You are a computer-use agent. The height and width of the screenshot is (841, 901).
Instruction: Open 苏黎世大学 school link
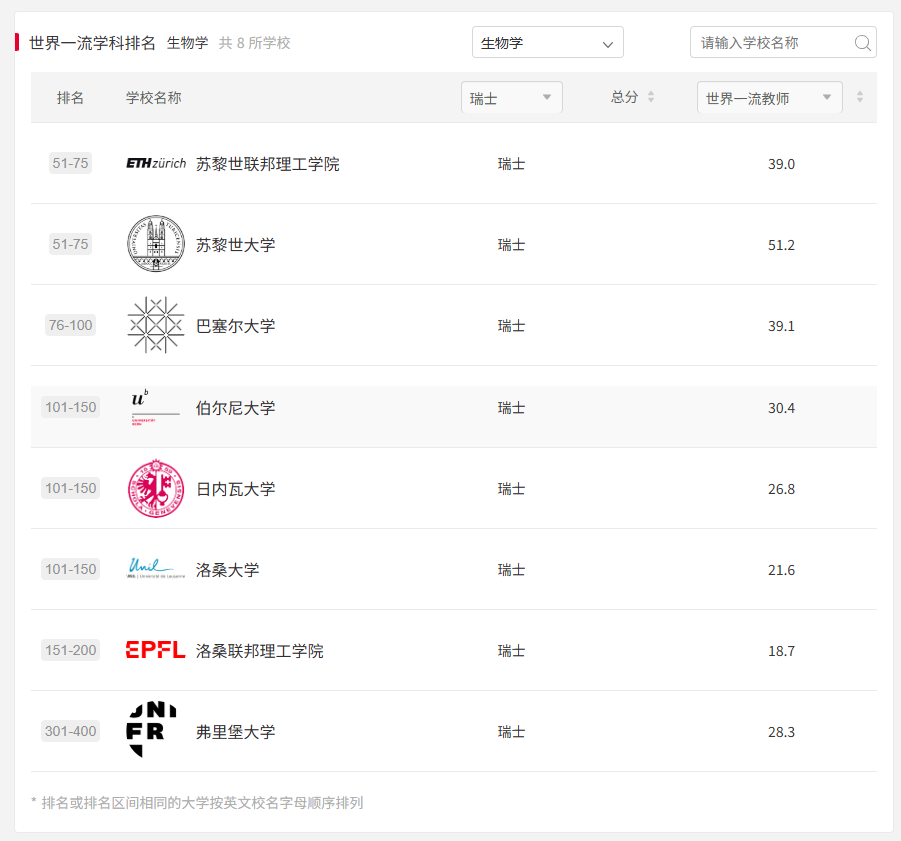coord(236,245)
